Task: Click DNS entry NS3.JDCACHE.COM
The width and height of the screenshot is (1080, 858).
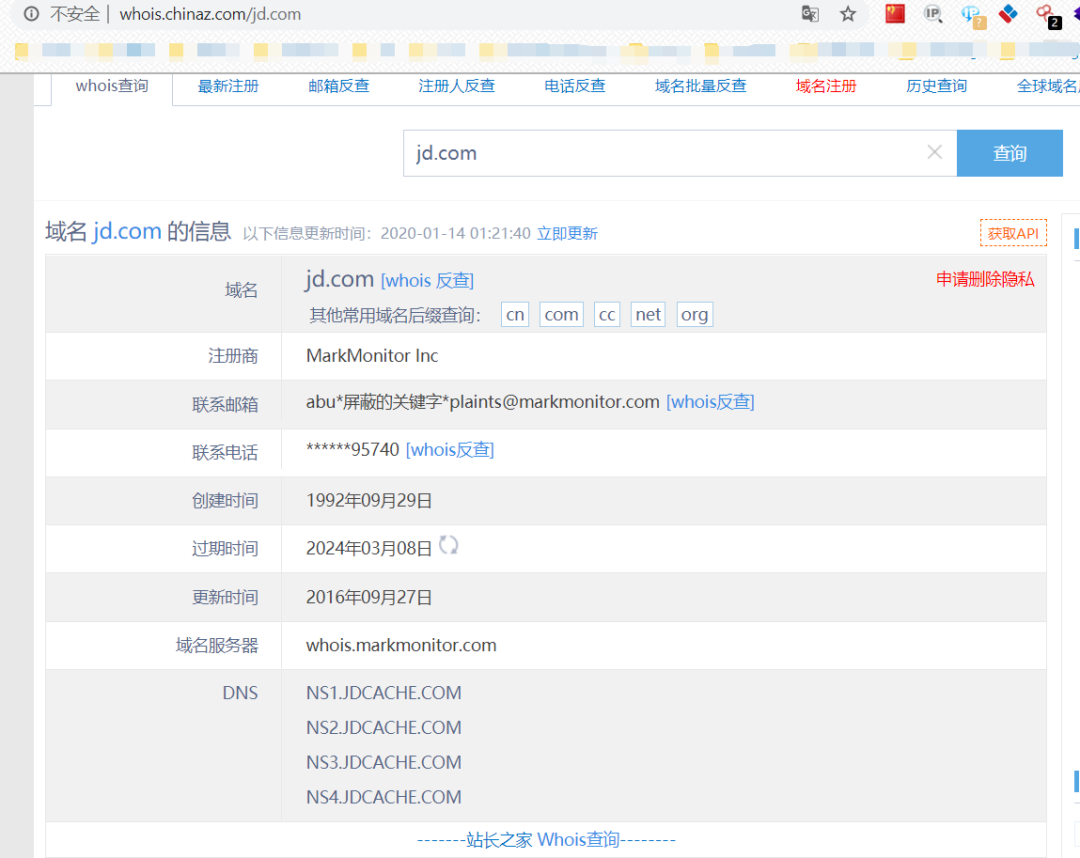Action: [384, 762]
